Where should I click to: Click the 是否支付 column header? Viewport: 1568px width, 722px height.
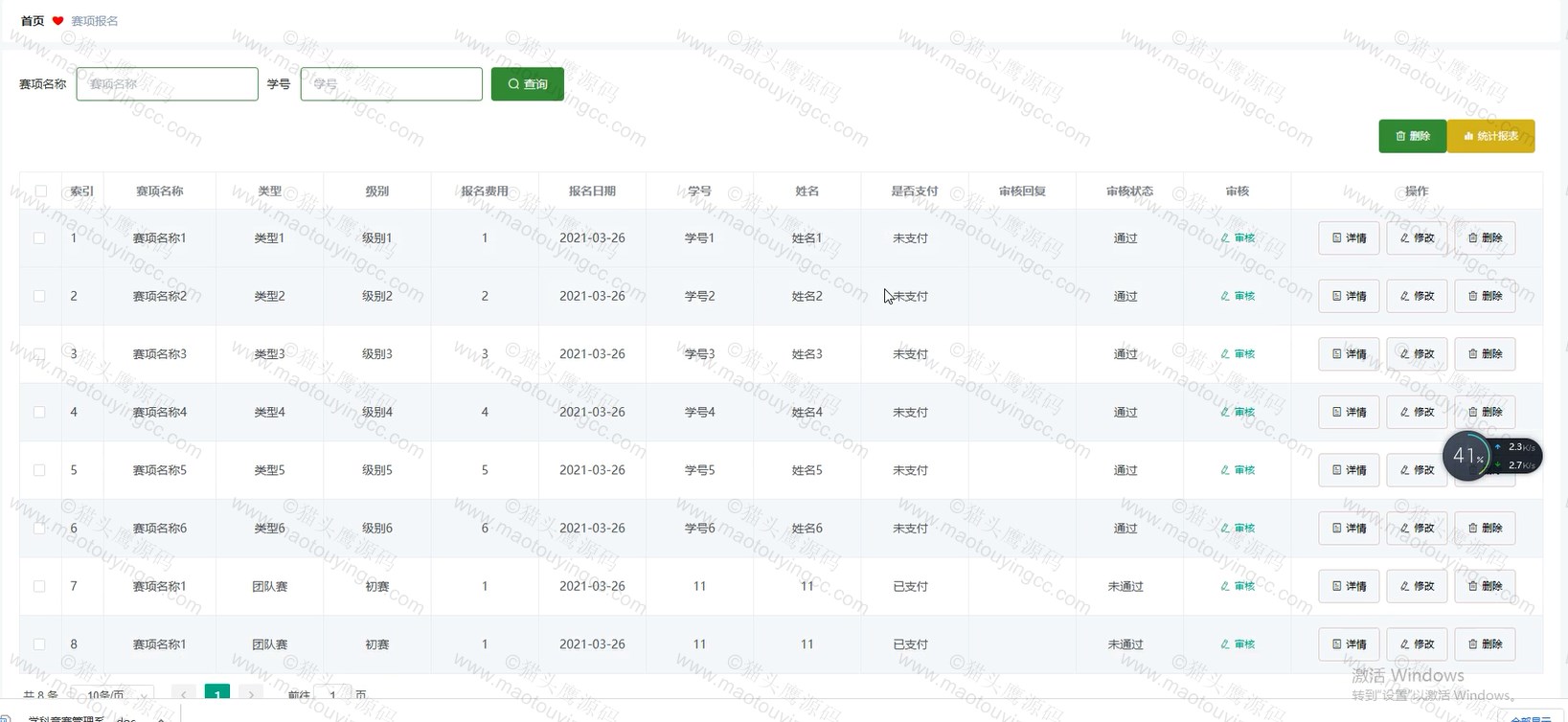[x=915, y=191]
